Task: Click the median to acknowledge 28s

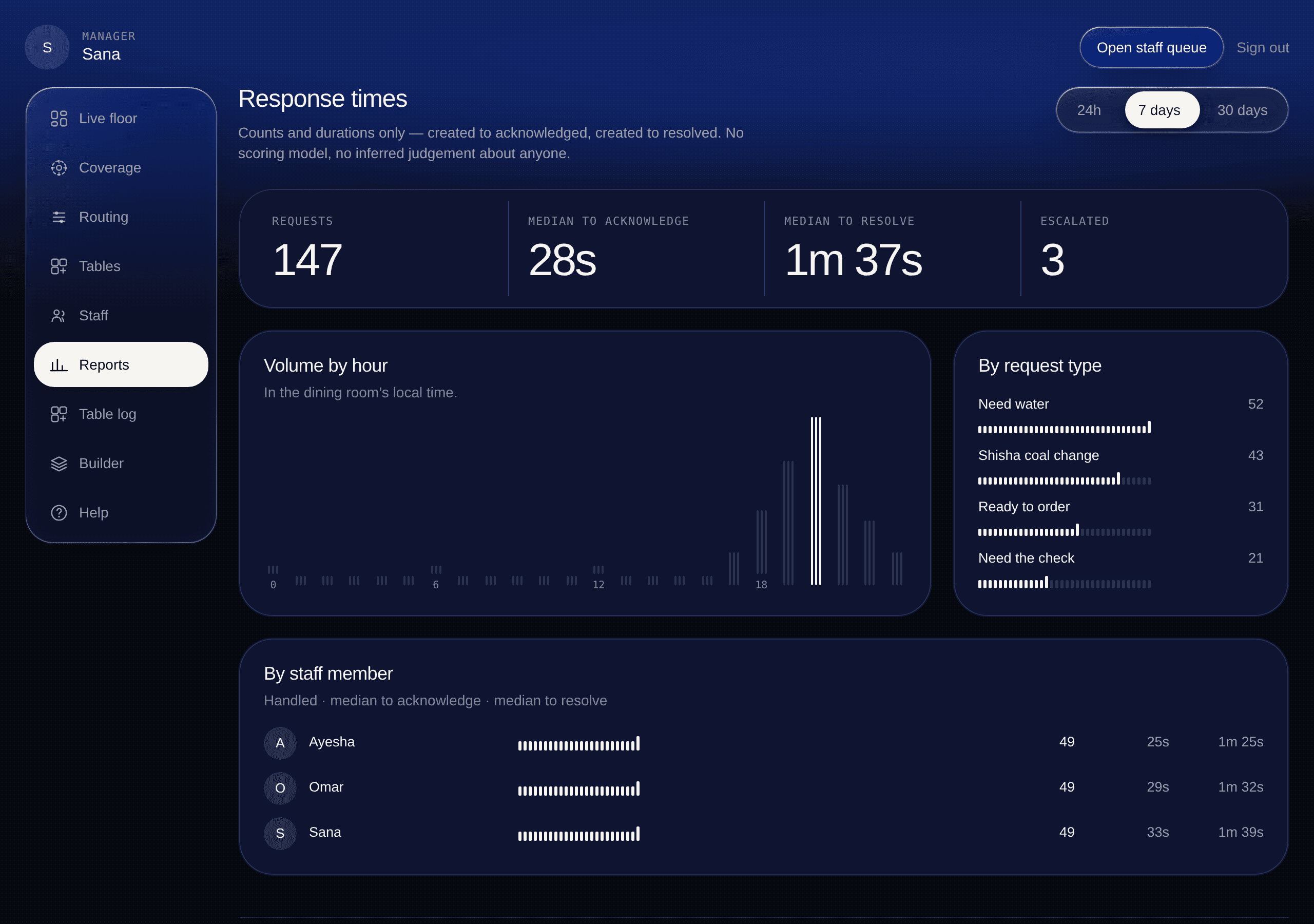Action: coord(562,260)
